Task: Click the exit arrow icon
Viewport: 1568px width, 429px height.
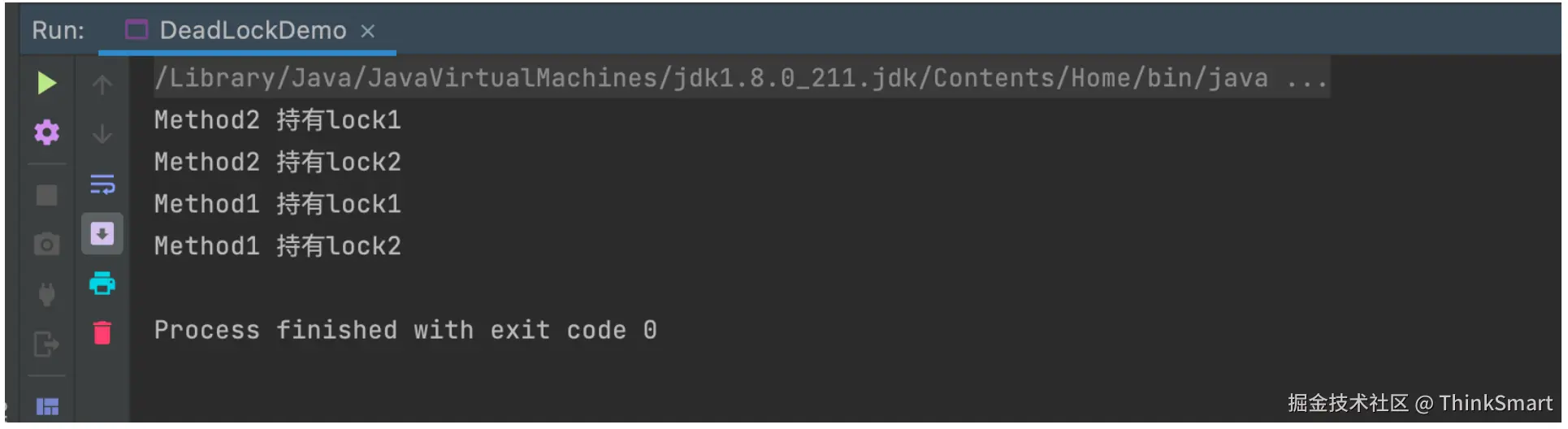Action: [46, 344]
